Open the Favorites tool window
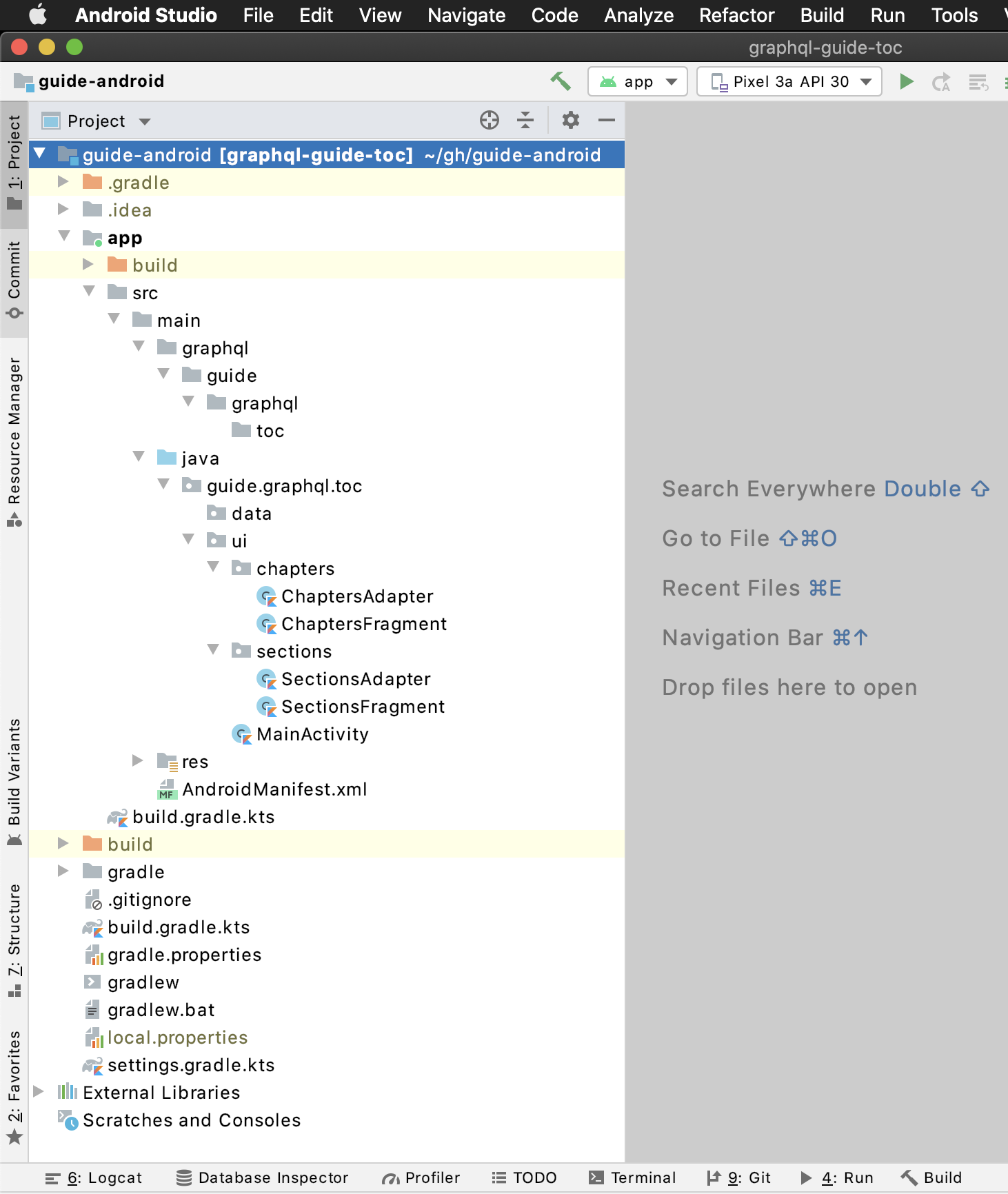 pyautogui.click(x=14, y=1088)
